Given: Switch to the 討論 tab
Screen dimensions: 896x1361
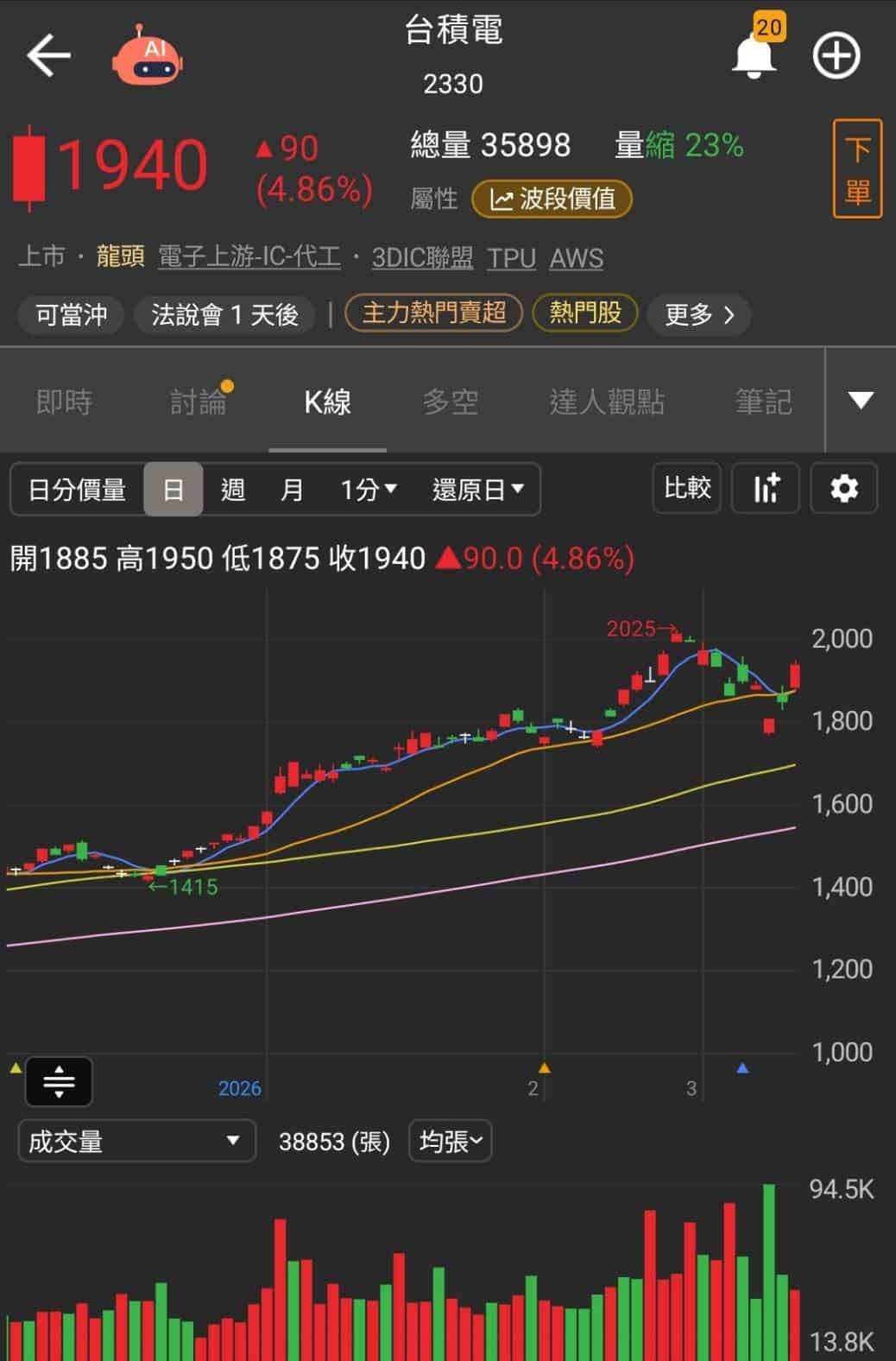Looking at the screenshot, I should 199,402.
